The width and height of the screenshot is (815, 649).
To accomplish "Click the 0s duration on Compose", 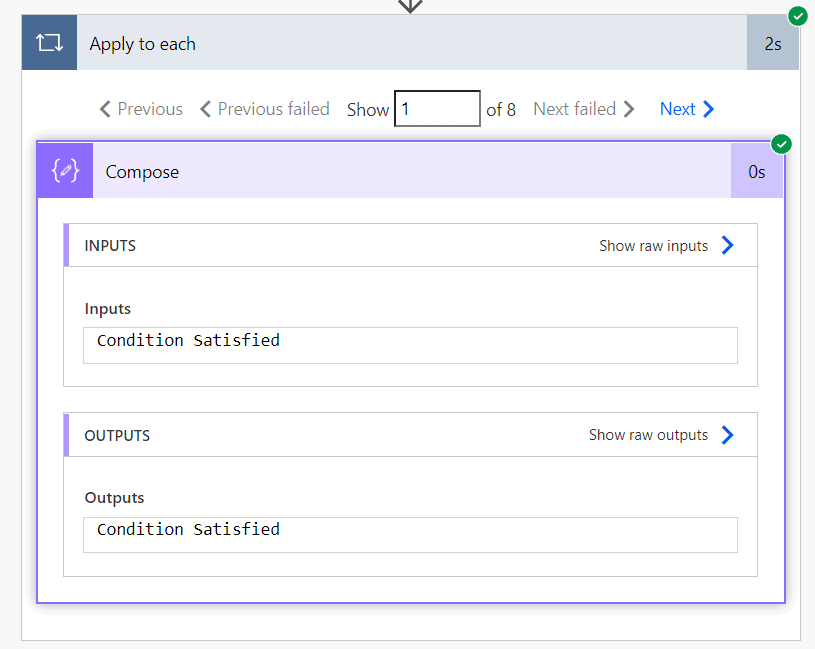I will coord(756,171).
